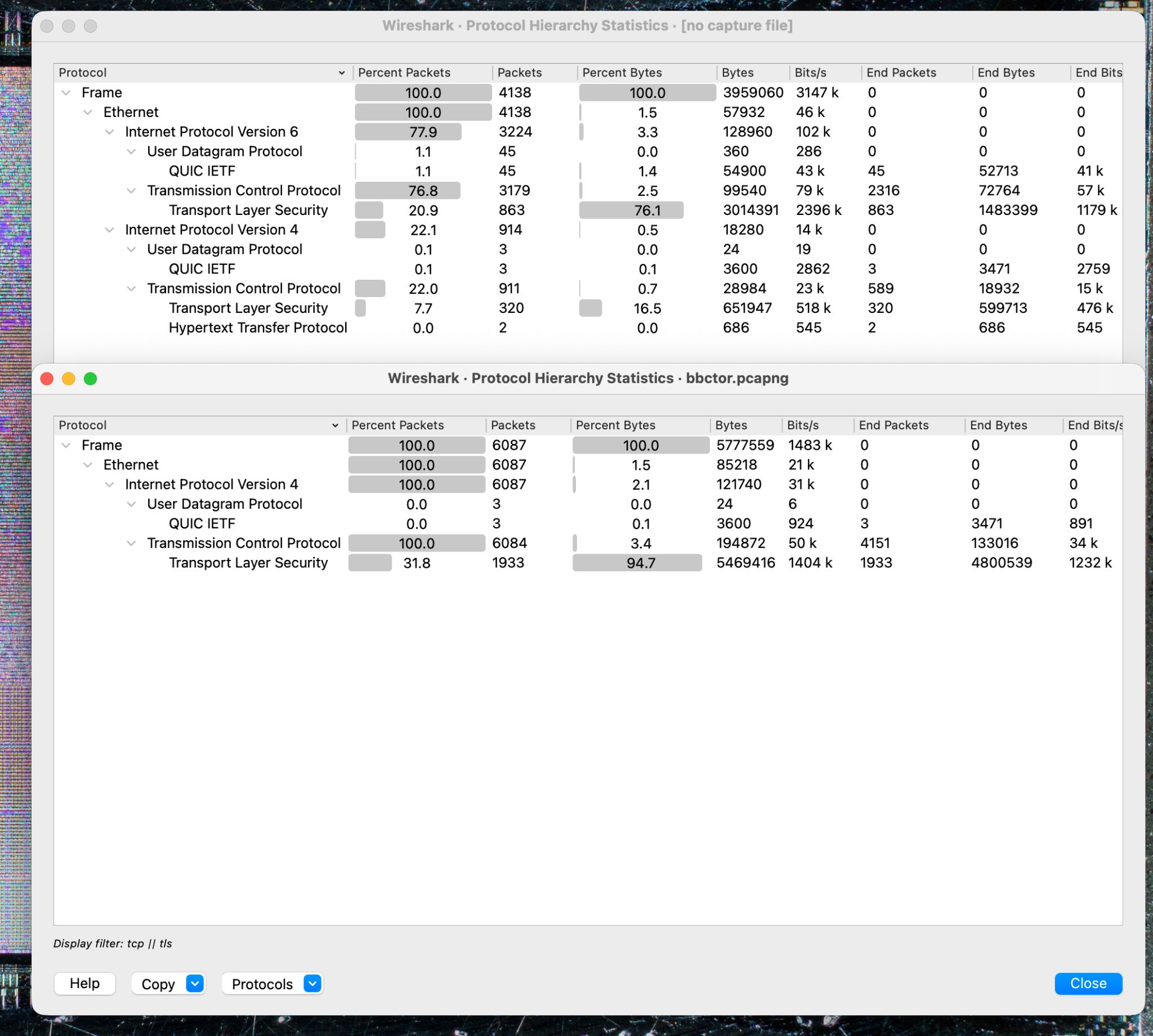Select QUIC IETF row in bbctor.pcapng window
This screenshot has width=1153, height=1036.
[588, 523]
